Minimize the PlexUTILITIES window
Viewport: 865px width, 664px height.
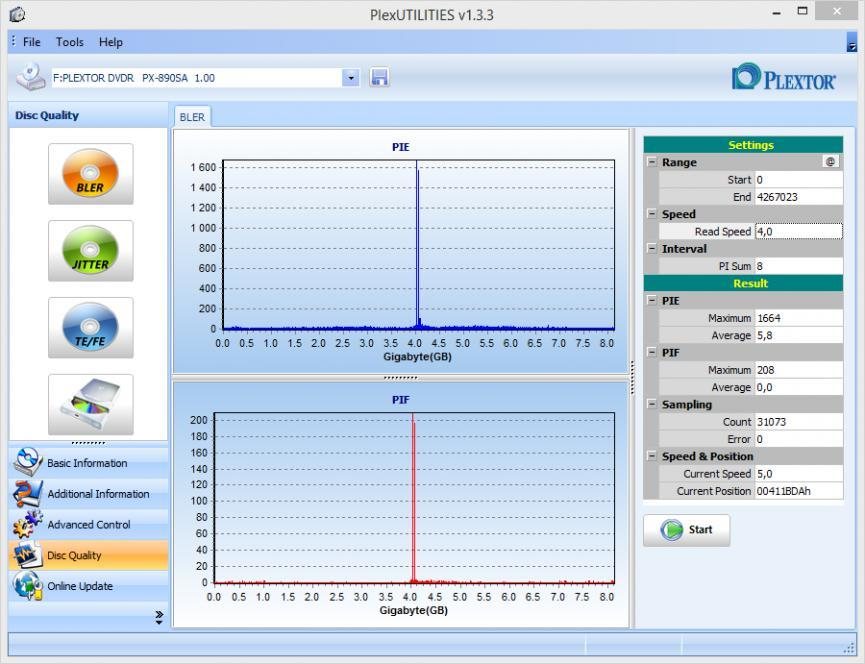coord(777,13)
